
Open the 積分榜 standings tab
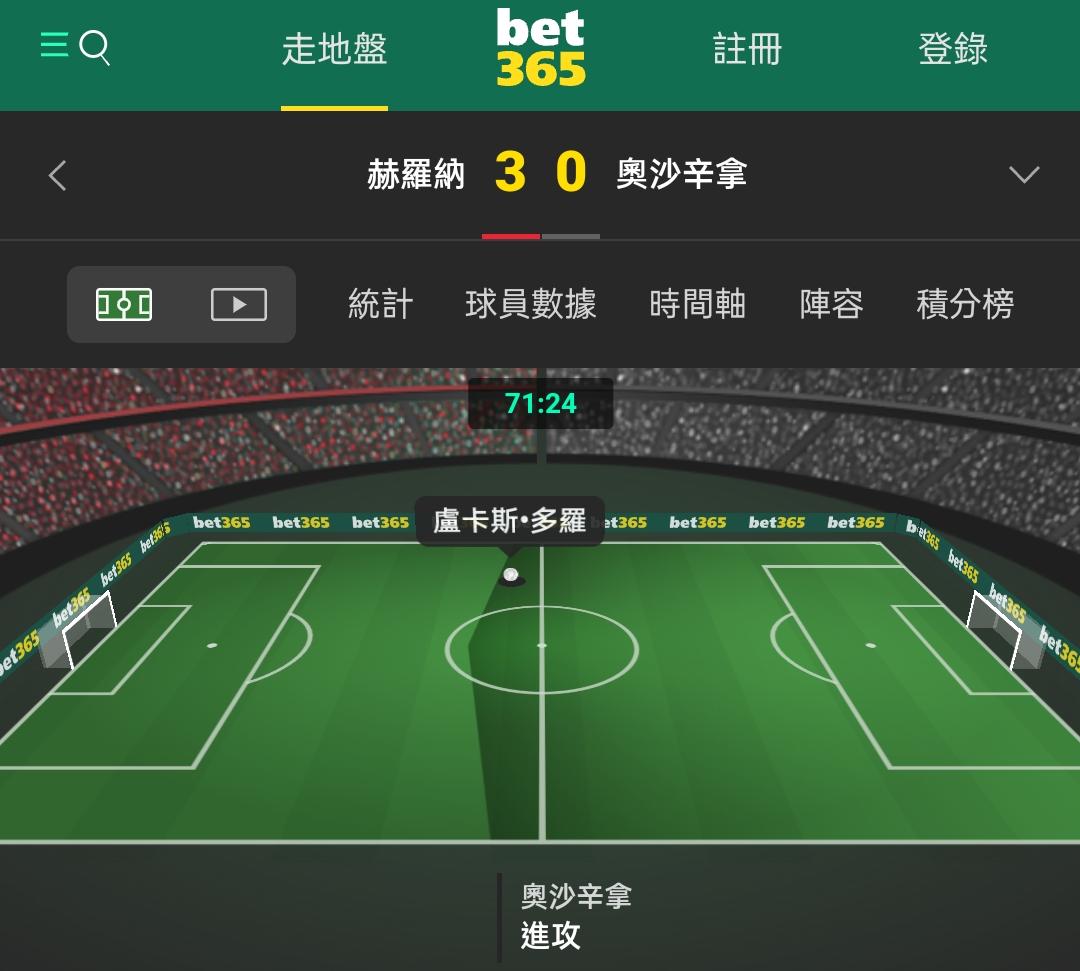pyautogui.click(x=964, y=304)
